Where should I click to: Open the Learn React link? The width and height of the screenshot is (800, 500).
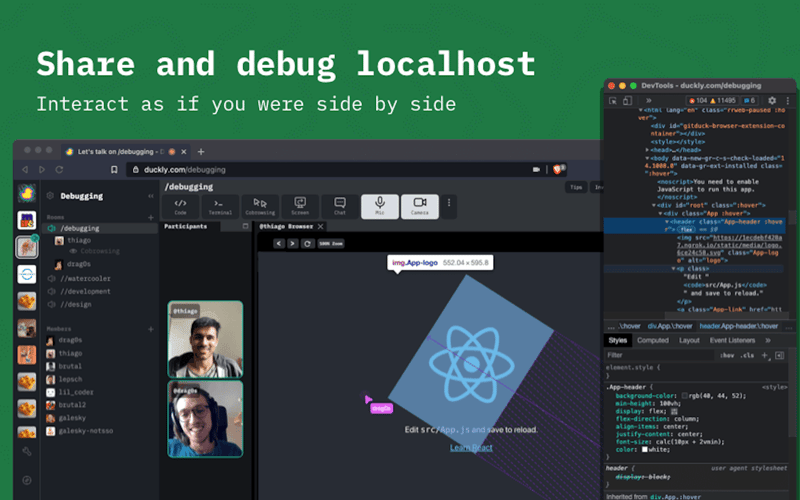[x=471, y=447]
